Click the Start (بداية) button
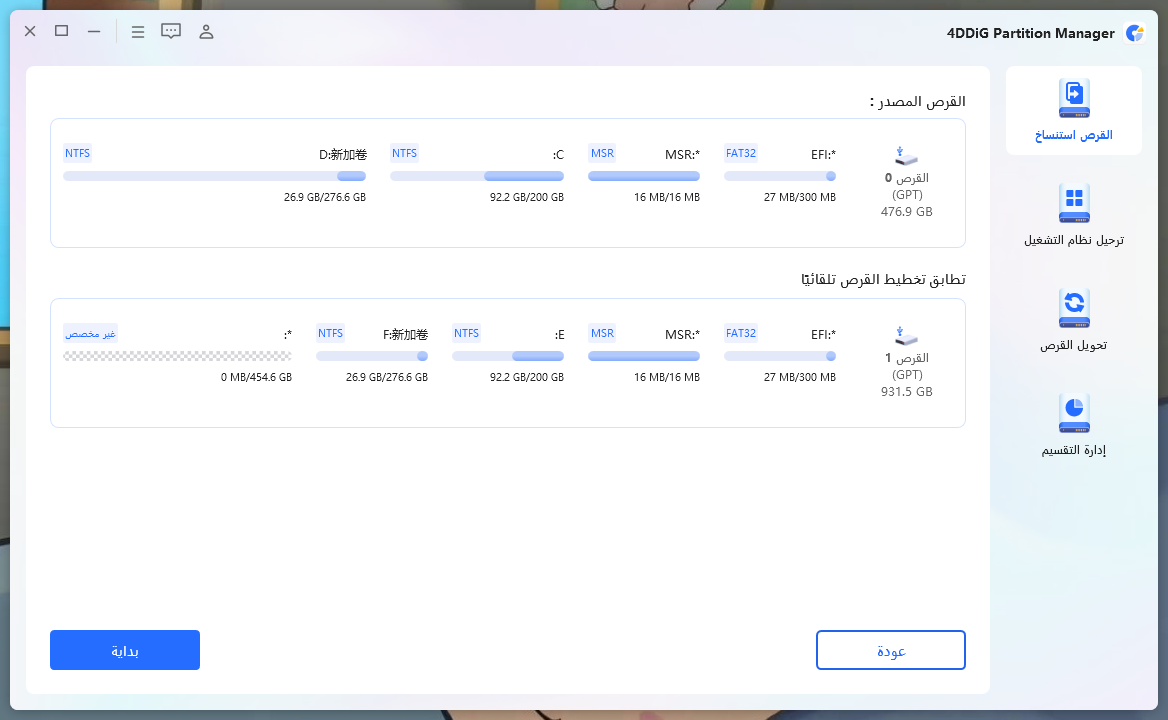This screenshot has width=1168, height=720. tap(125, 650)
